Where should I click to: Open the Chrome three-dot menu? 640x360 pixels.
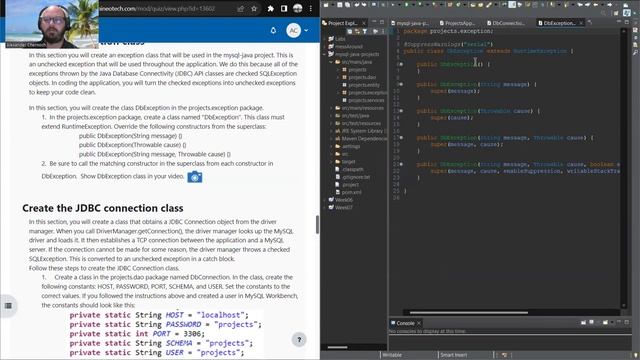311,8
